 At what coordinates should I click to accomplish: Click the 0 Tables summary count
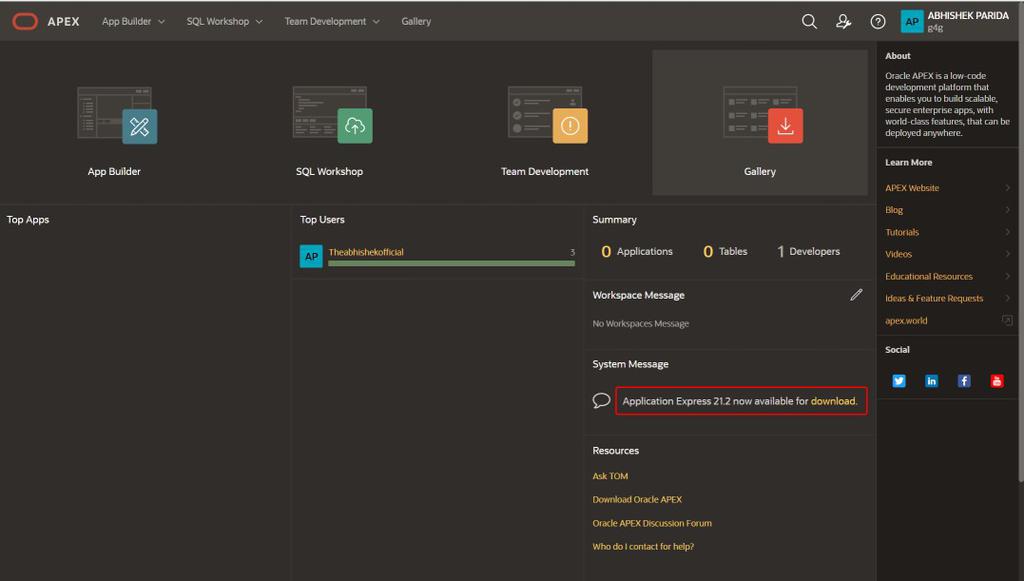pyautogui.click(x=725, y=251)
